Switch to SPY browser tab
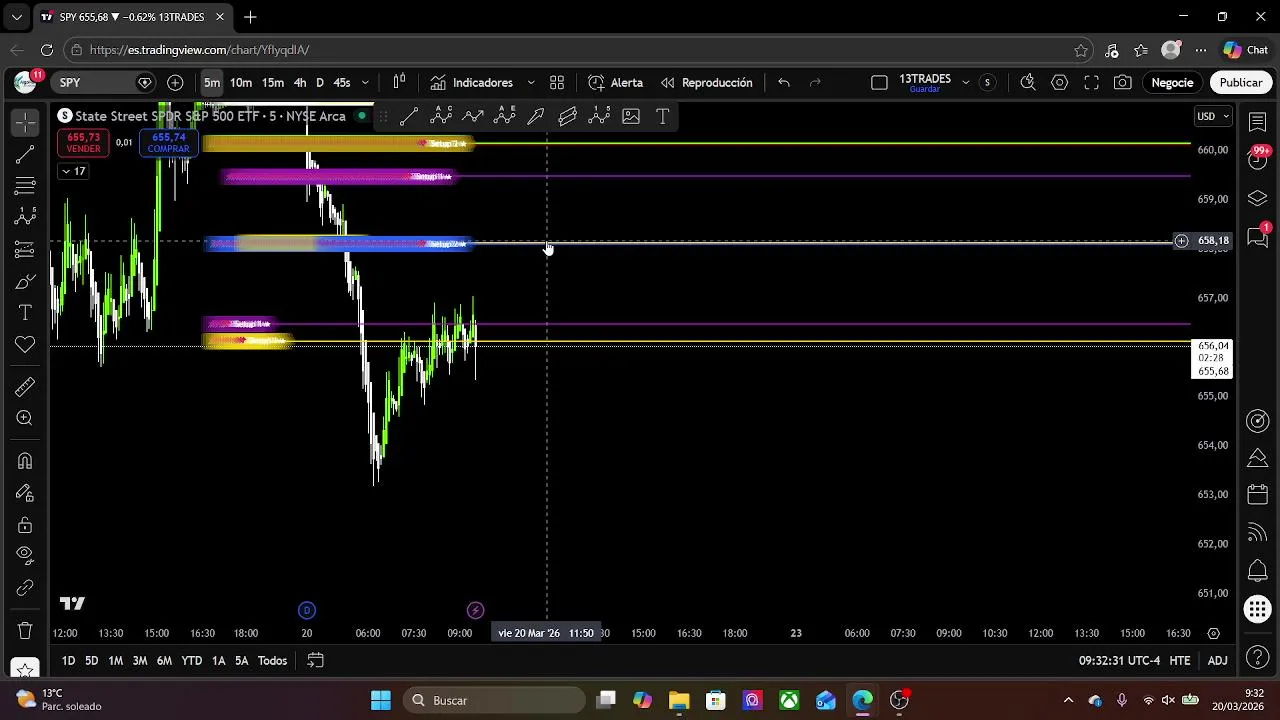The image size is (1280, 720). [x=131, y=17]
